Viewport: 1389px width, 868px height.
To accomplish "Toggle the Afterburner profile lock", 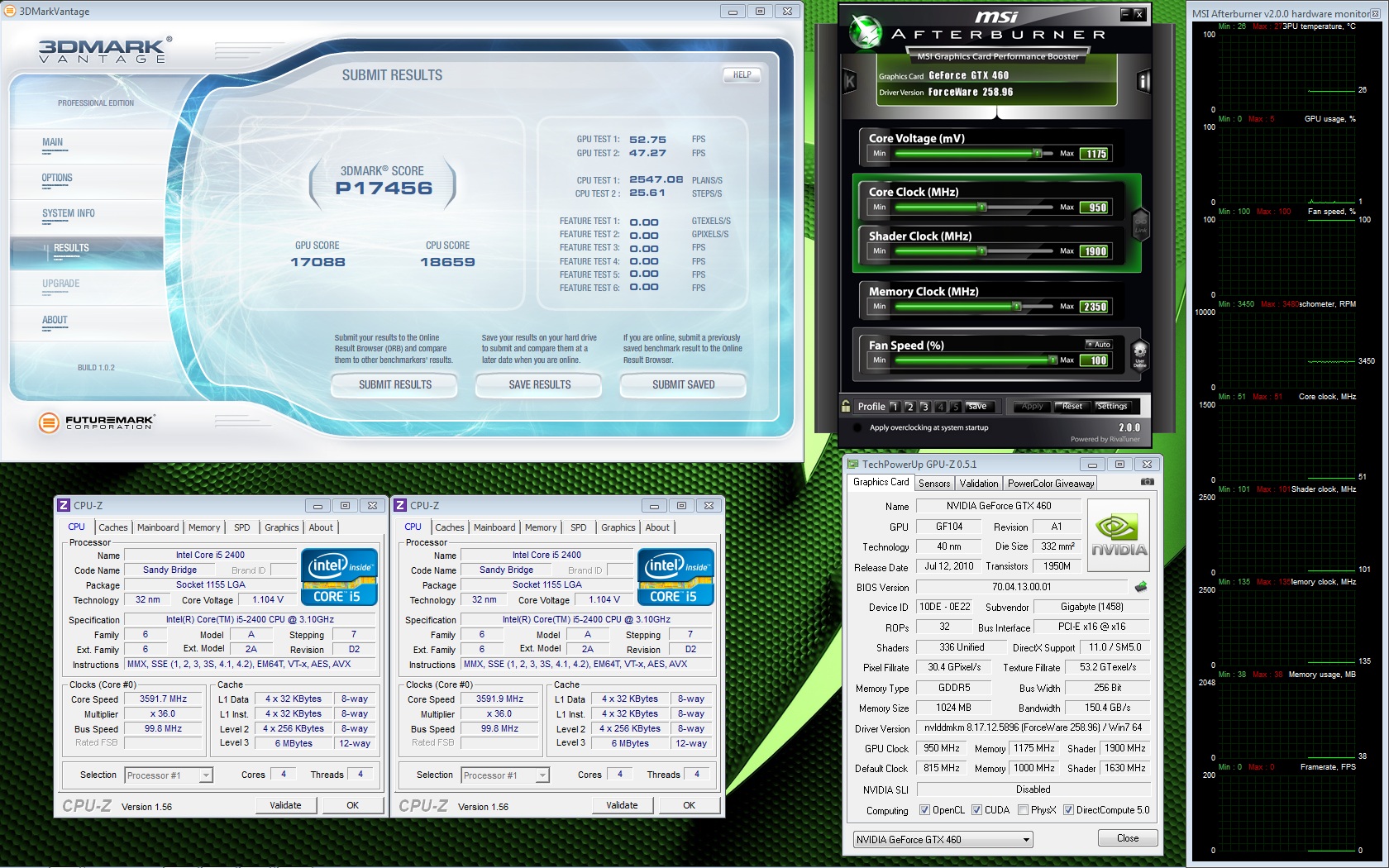I will tap(846, 406).
